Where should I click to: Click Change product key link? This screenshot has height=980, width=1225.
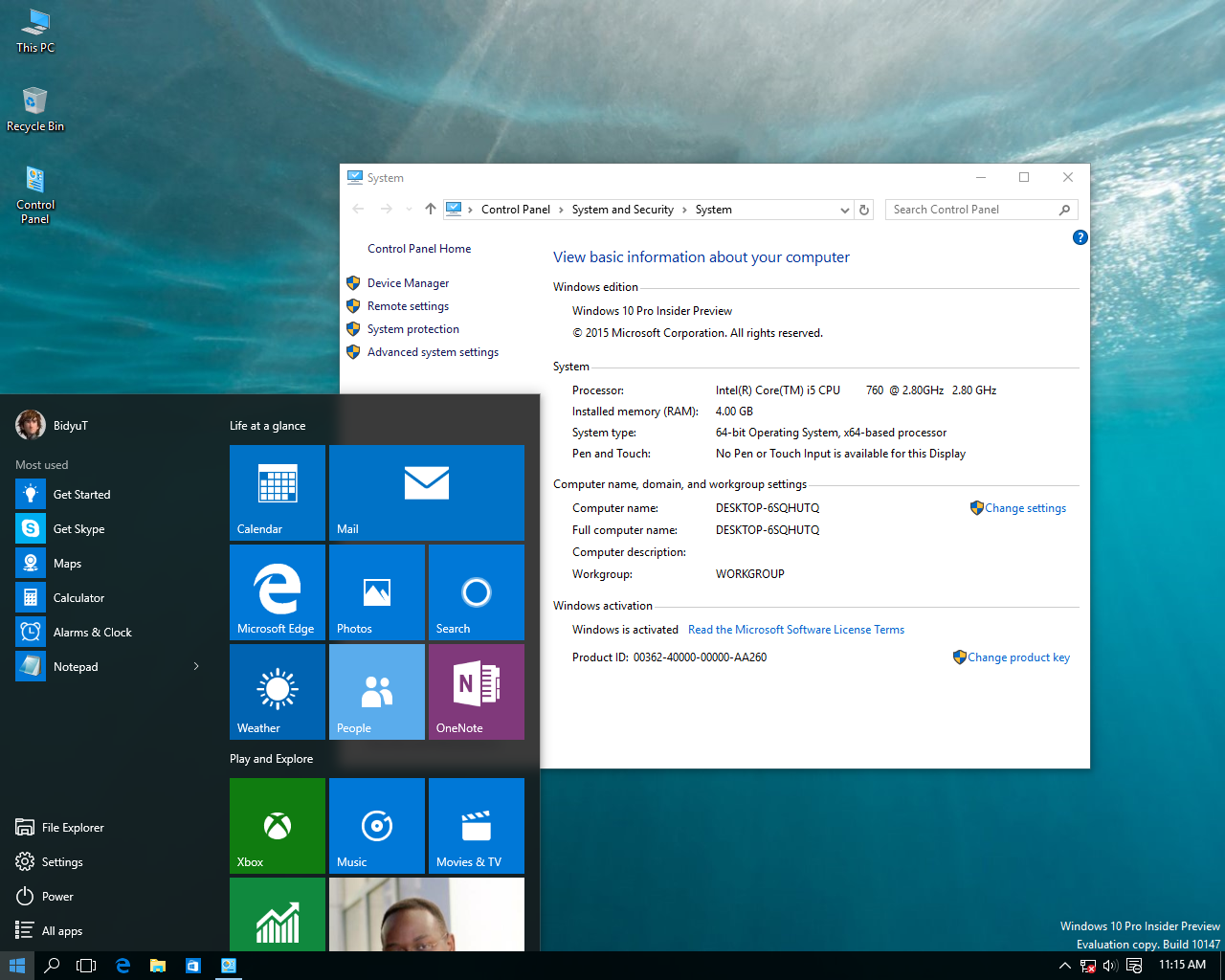(x=1018, y=657)
